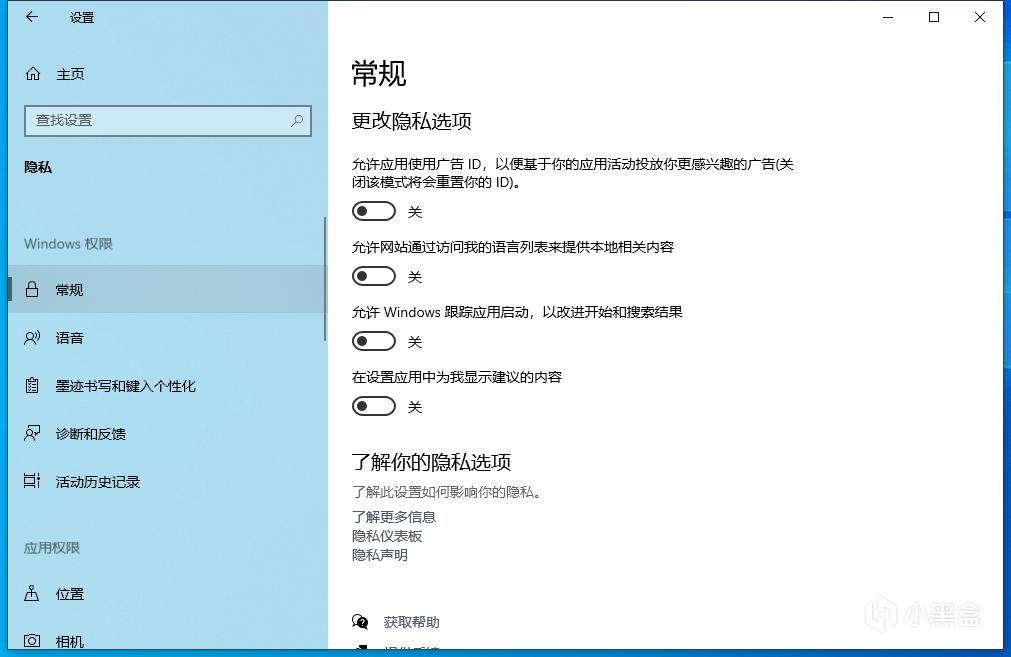Open the 语音 settings page

[x=167, y=337]
